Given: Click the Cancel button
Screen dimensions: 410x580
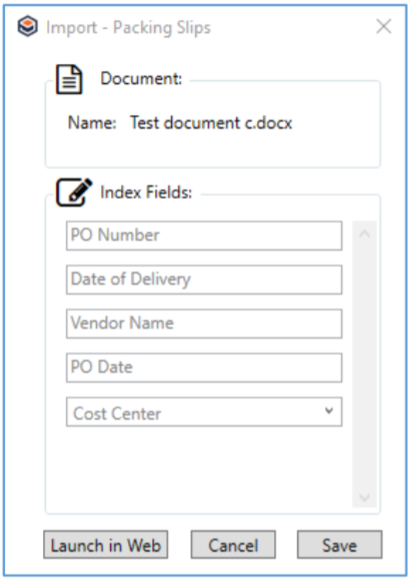Looking at the screenshot, I should click(233, 544).
